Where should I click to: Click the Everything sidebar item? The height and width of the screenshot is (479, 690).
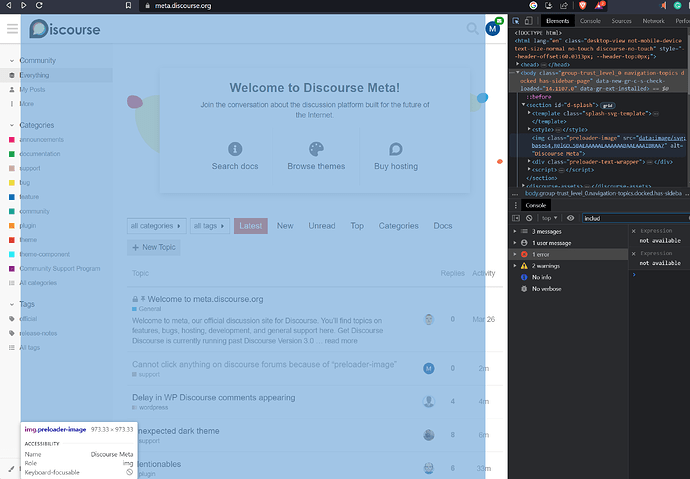pos(56,75)
